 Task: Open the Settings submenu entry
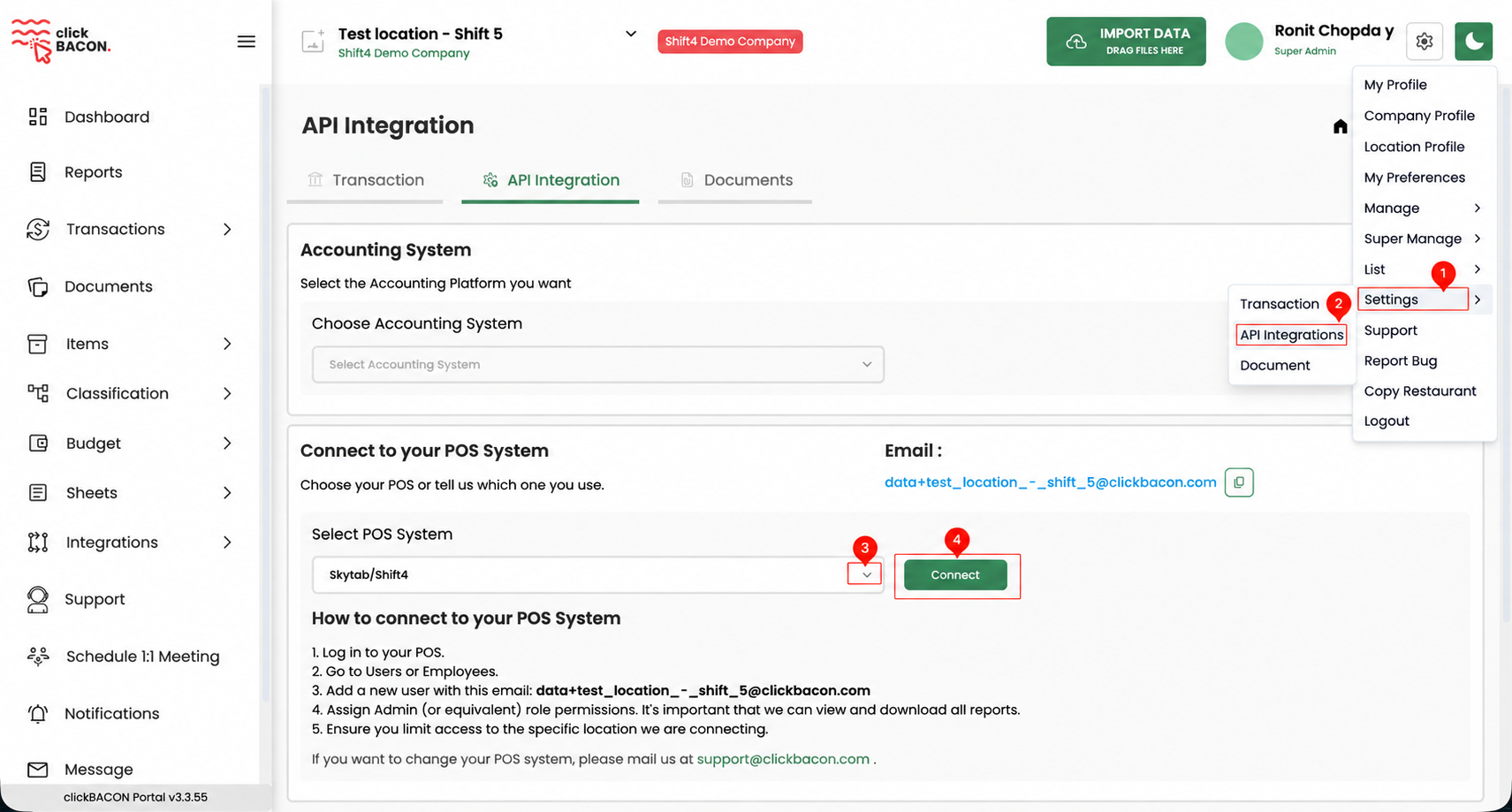pyautogui.click(x=1413, y=300)
